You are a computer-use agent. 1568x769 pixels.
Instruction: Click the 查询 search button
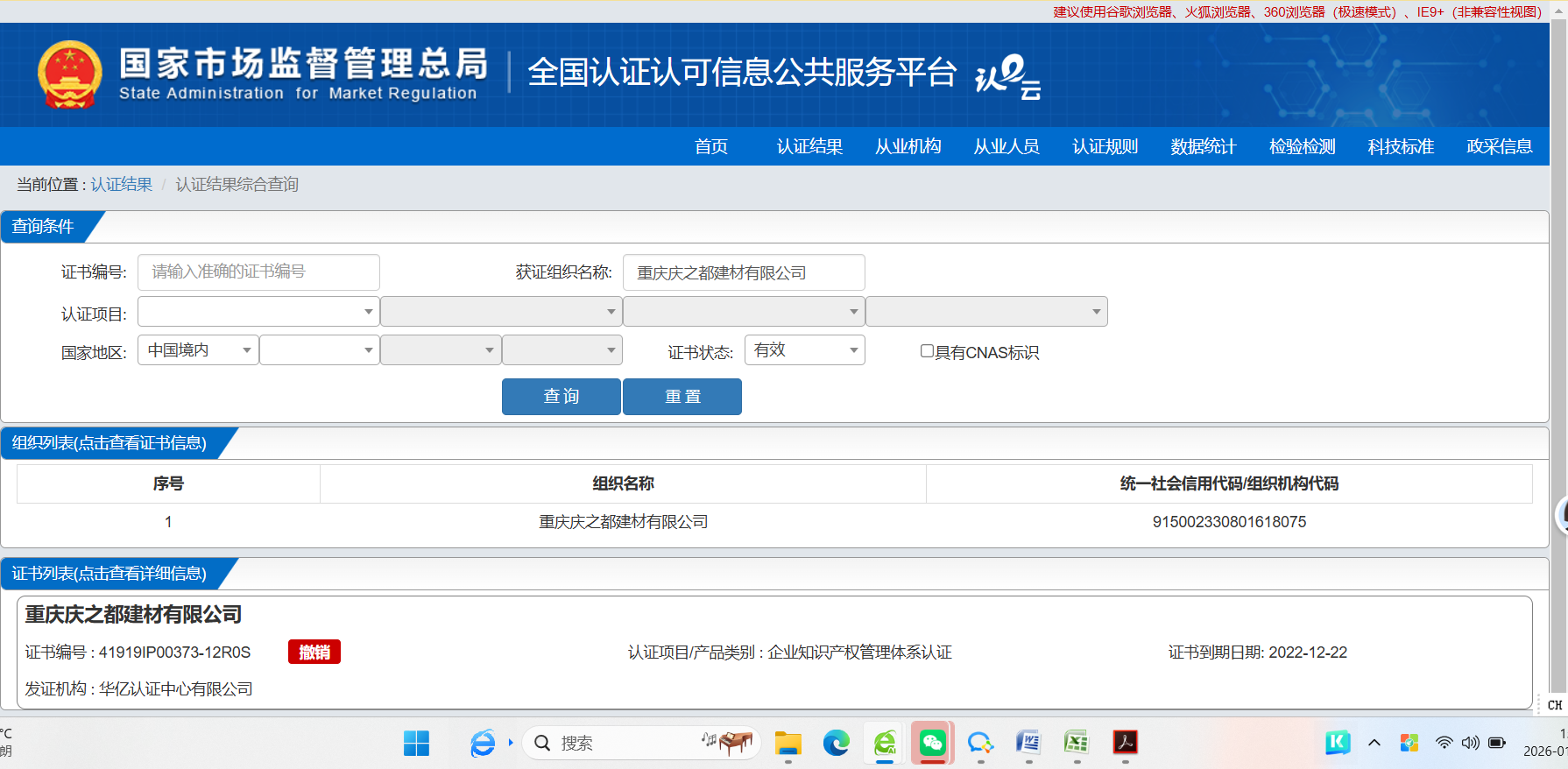click(561, 397)
